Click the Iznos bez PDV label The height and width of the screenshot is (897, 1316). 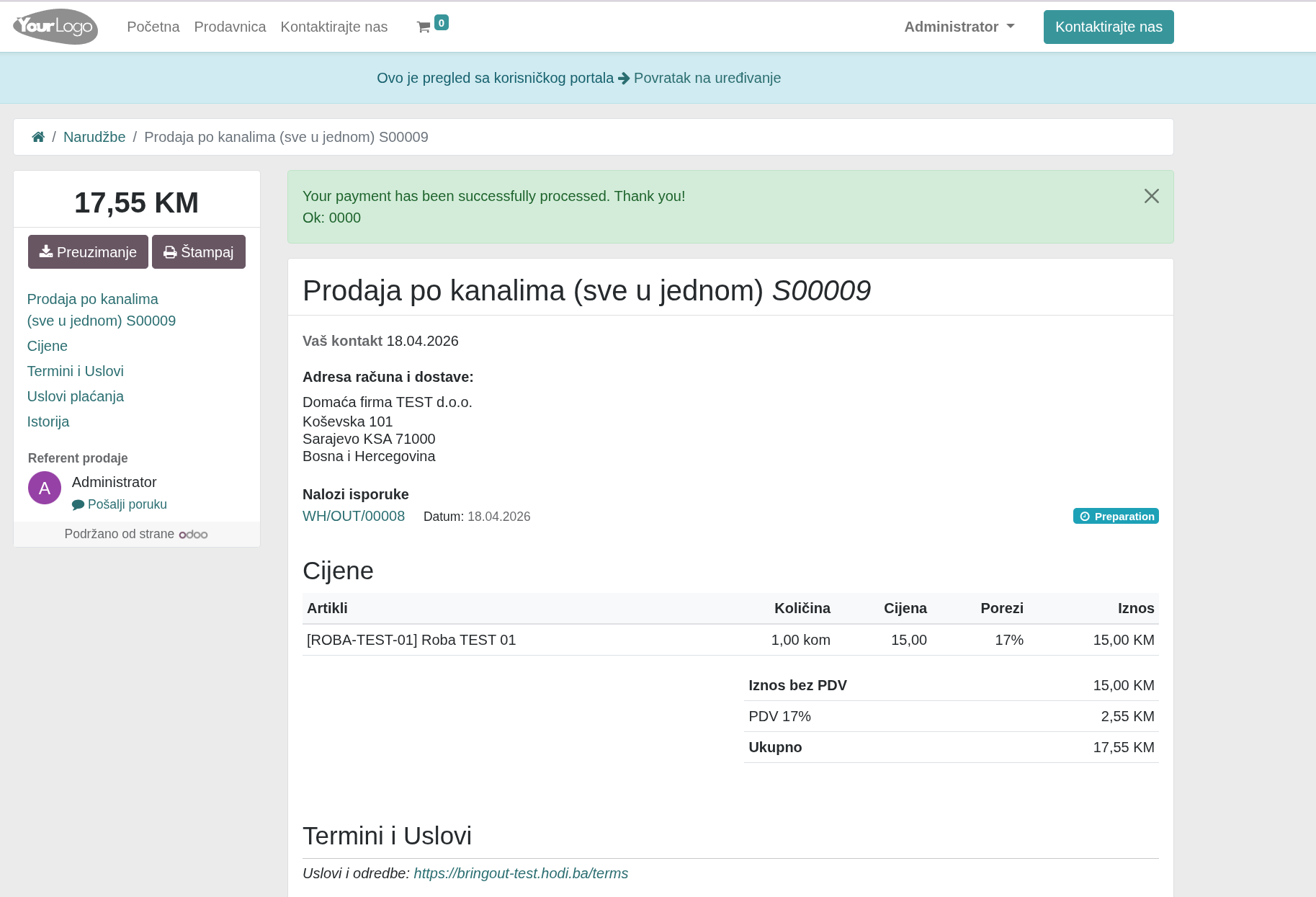pyautogui.click(x=797, y=685)
